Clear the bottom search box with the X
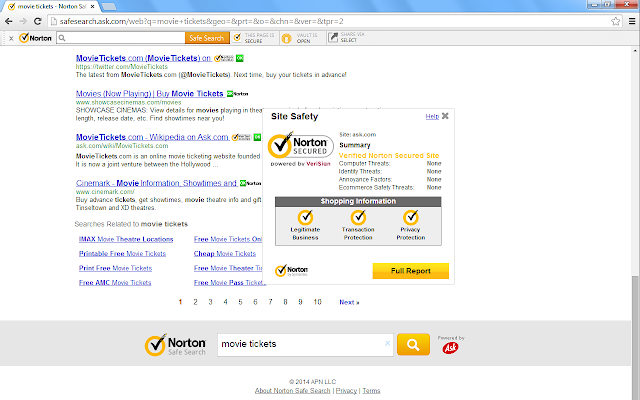Image resolution: width=640 pixels, height=400 pixels. click(387, 344)
